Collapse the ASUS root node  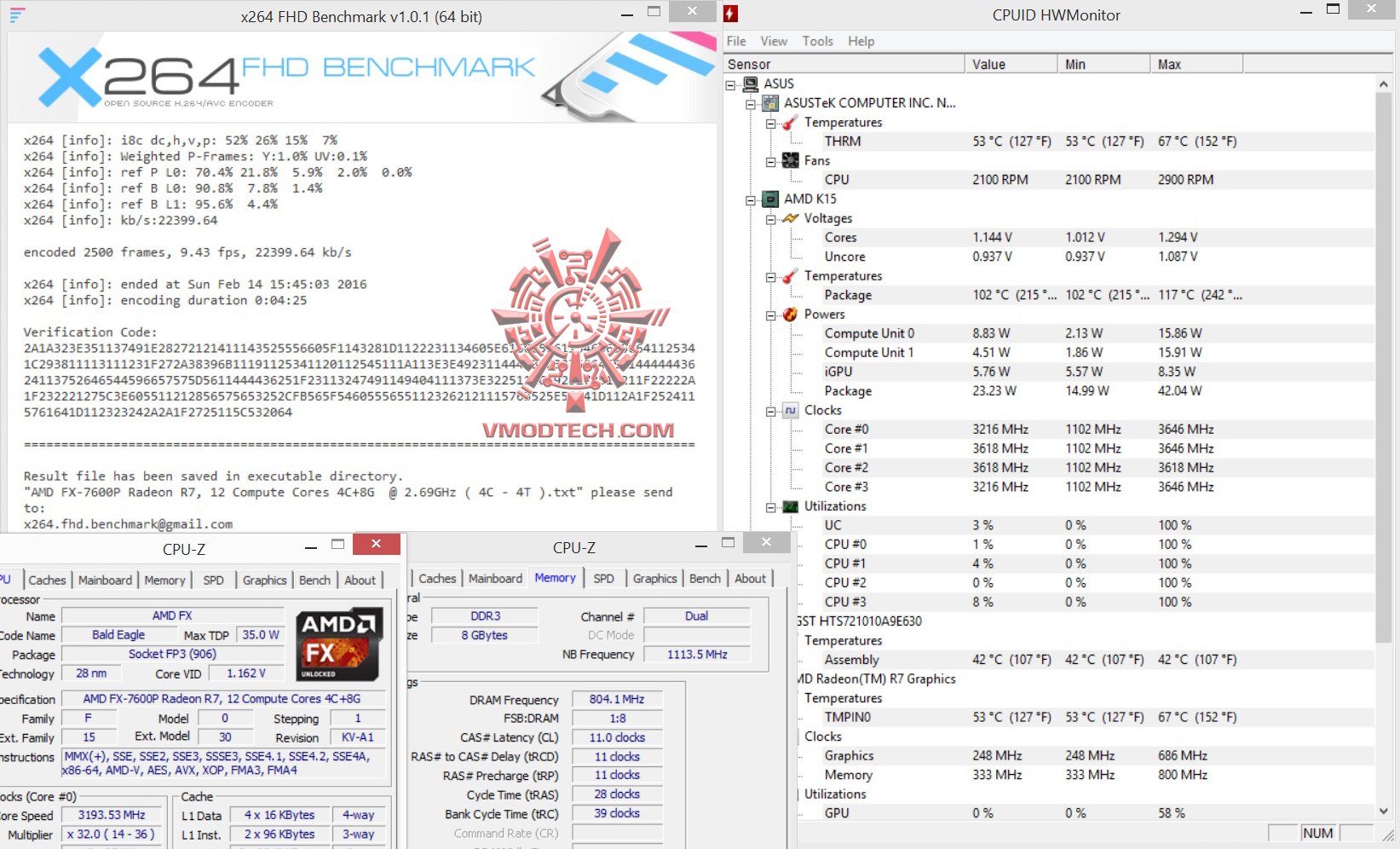[x=731, y=84]
